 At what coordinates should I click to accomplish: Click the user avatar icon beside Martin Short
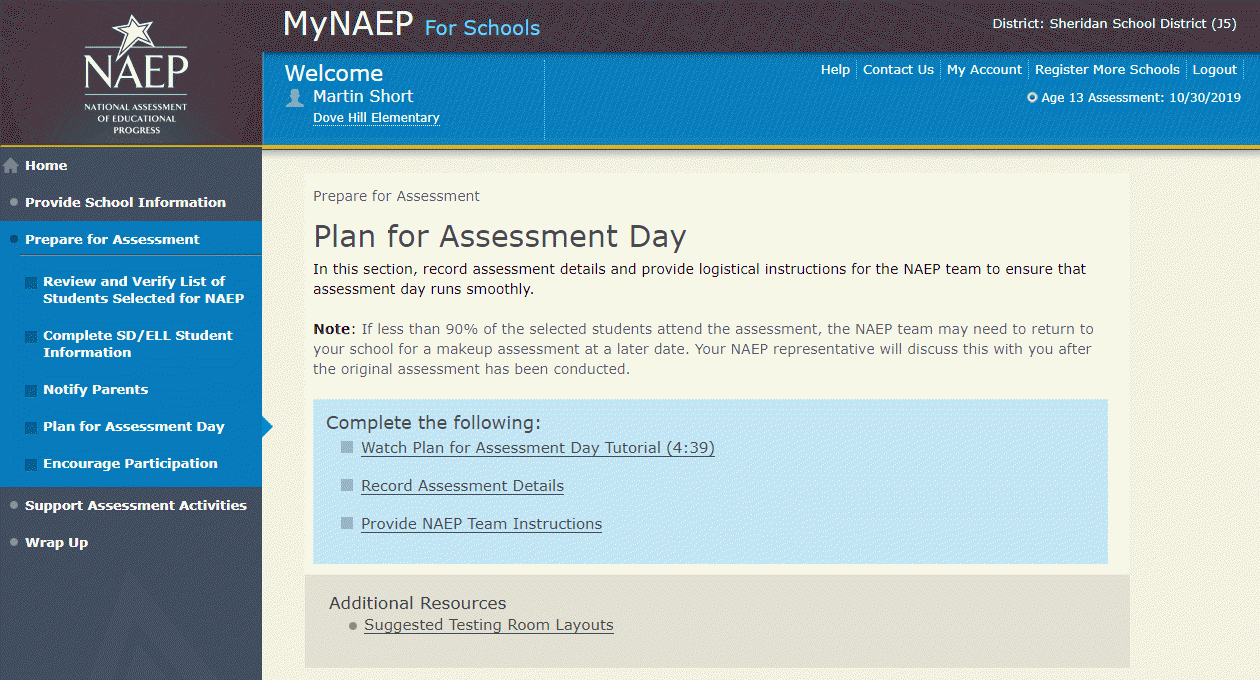pos(295,97)
